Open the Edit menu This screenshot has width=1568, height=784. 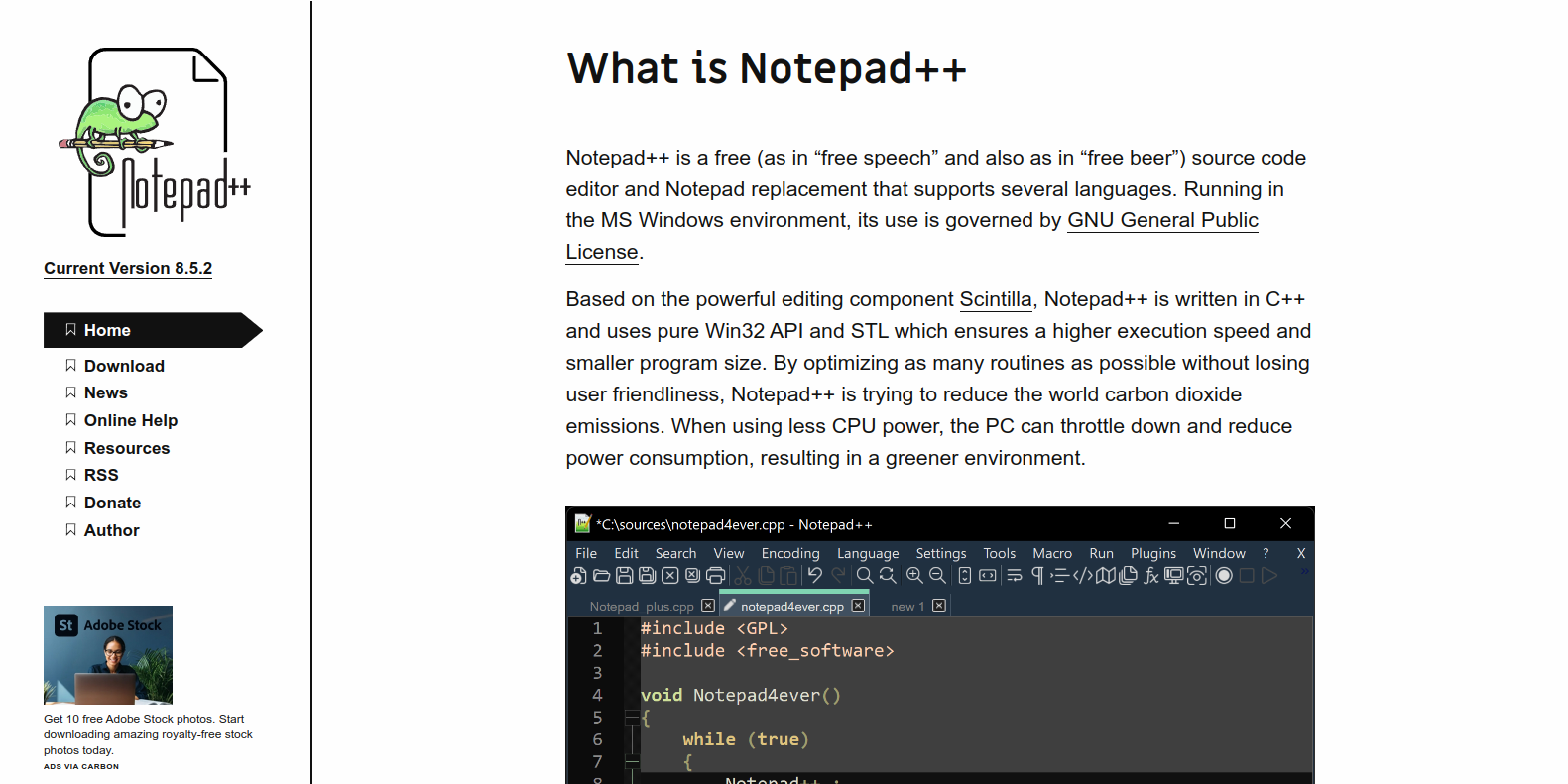(626, 553)
